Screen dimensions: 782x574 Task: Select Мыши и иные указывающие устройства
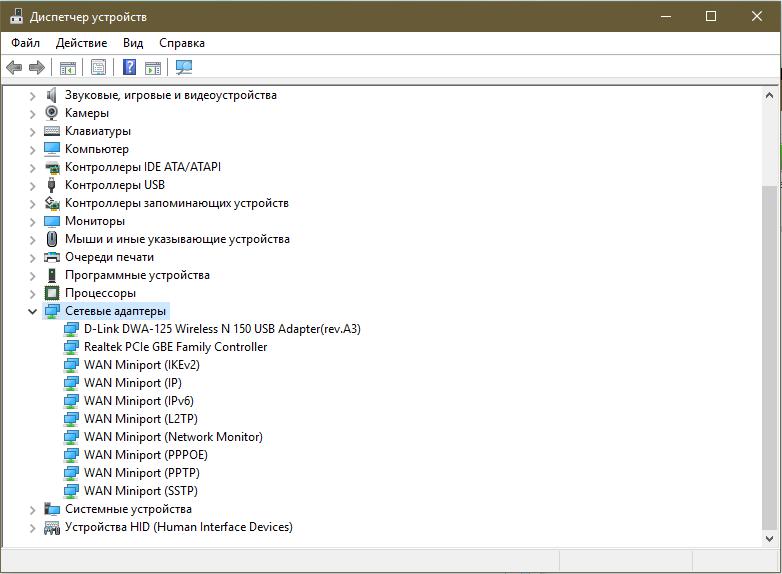(x=177, y=239)
